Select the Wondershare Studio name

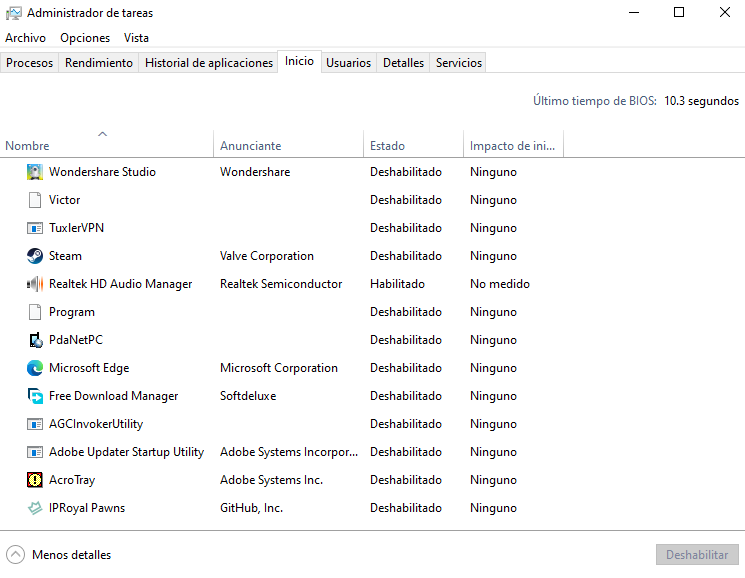pos(102,172)
